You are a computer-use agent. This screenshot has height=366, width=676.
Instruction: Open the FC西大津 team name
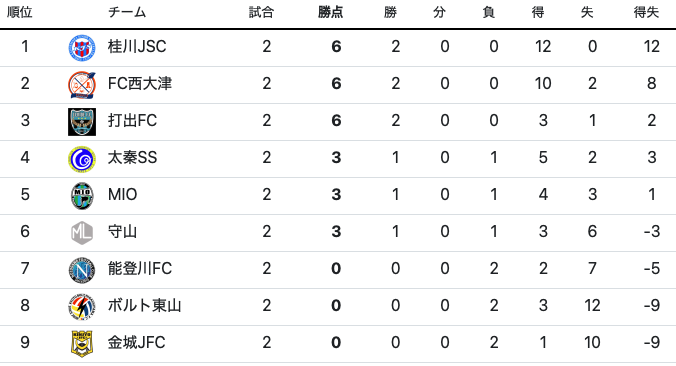click(140, 84)
